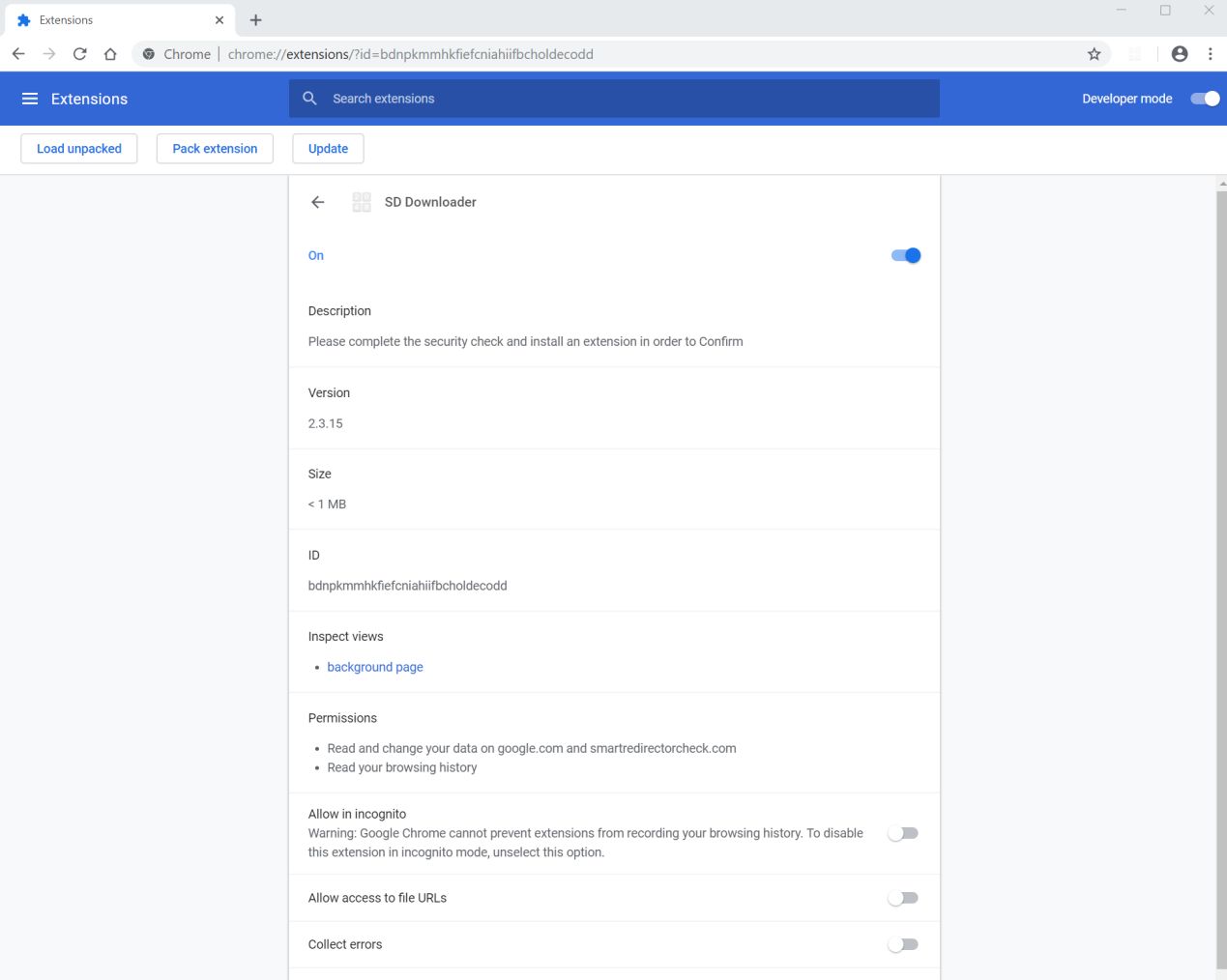The image size is (1227, 980).
Task: Enable Allow in incognito
Action: (903, 833)
